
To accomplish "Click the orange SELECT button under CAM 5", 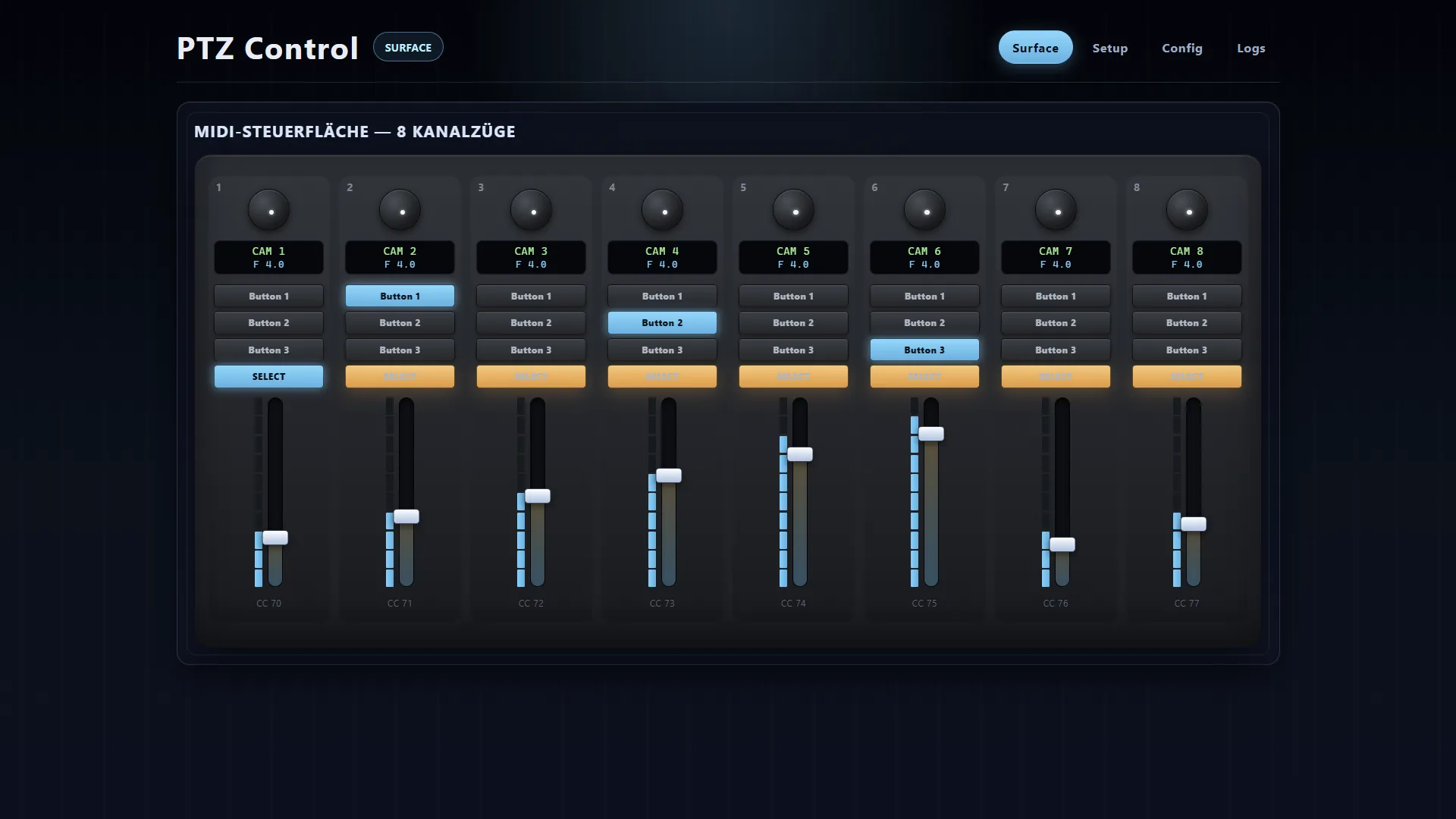I will pos(793,376).
